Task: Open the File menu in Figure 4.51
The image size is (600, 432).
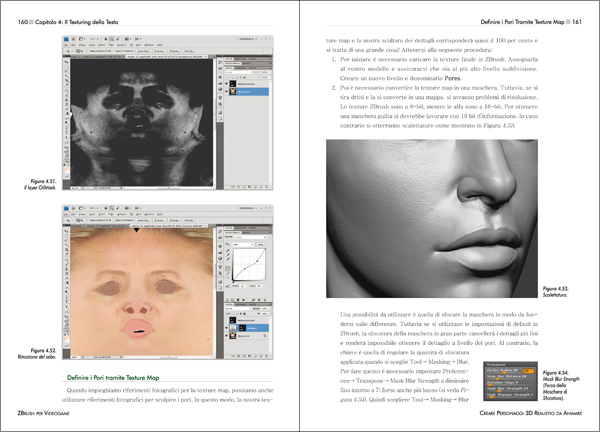Action: click(67, 45)
